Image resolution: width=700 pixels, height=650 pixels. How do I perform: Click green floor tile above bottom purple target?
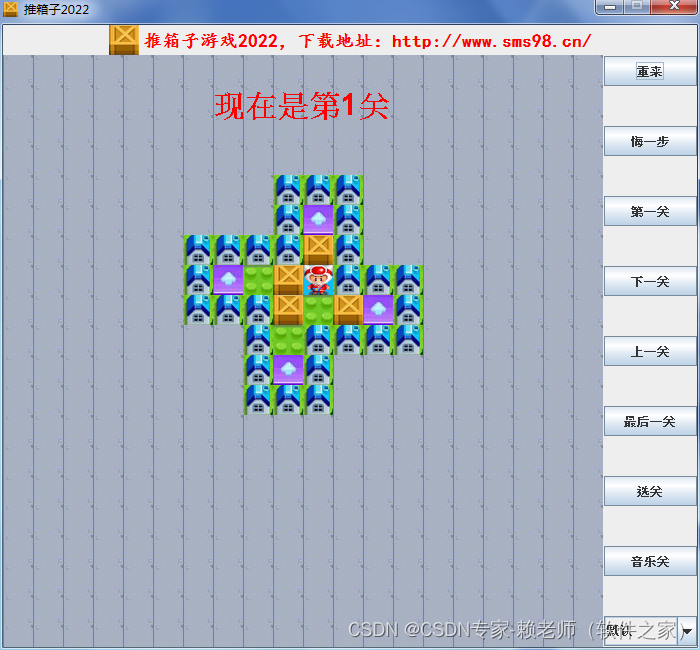point(288,340)
